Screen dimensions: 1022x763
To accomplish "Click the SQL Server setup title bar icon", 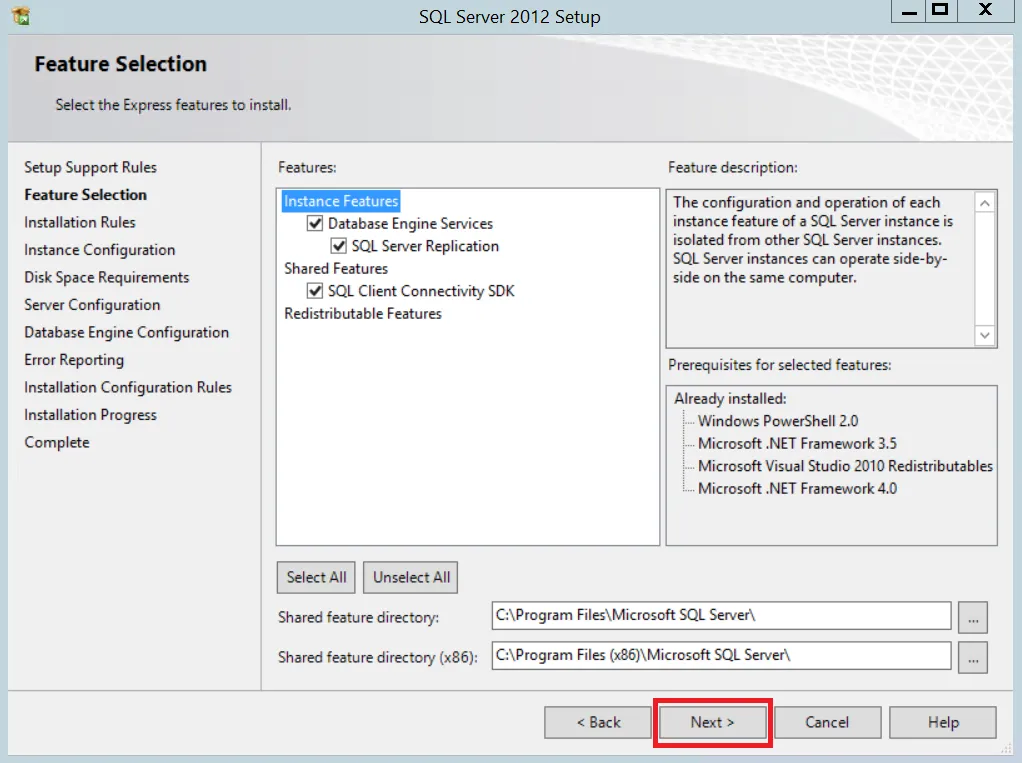I will pos(21,16).
